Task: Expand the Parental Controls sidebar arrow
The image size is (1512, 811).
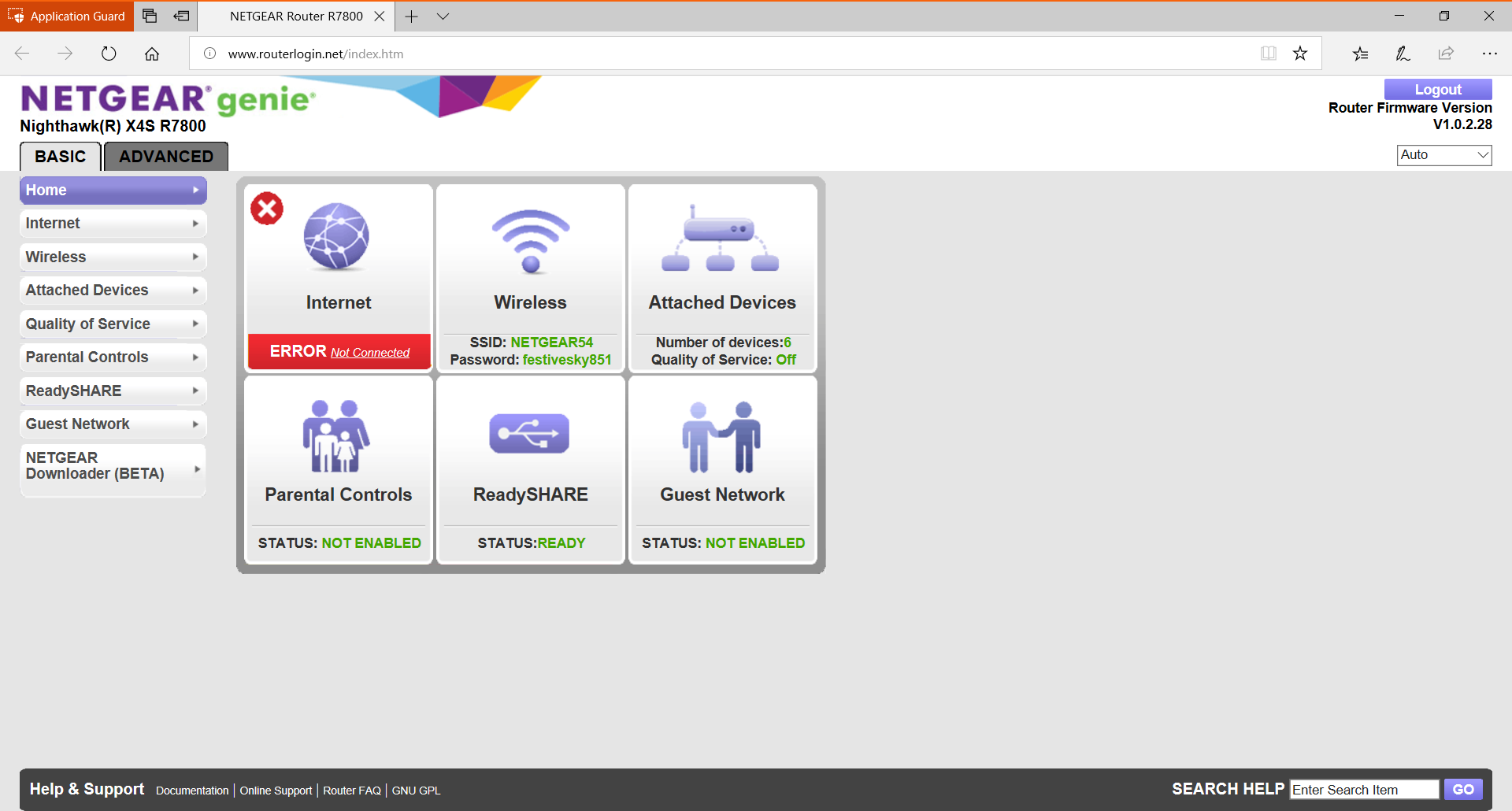Action: coord(195,357)
